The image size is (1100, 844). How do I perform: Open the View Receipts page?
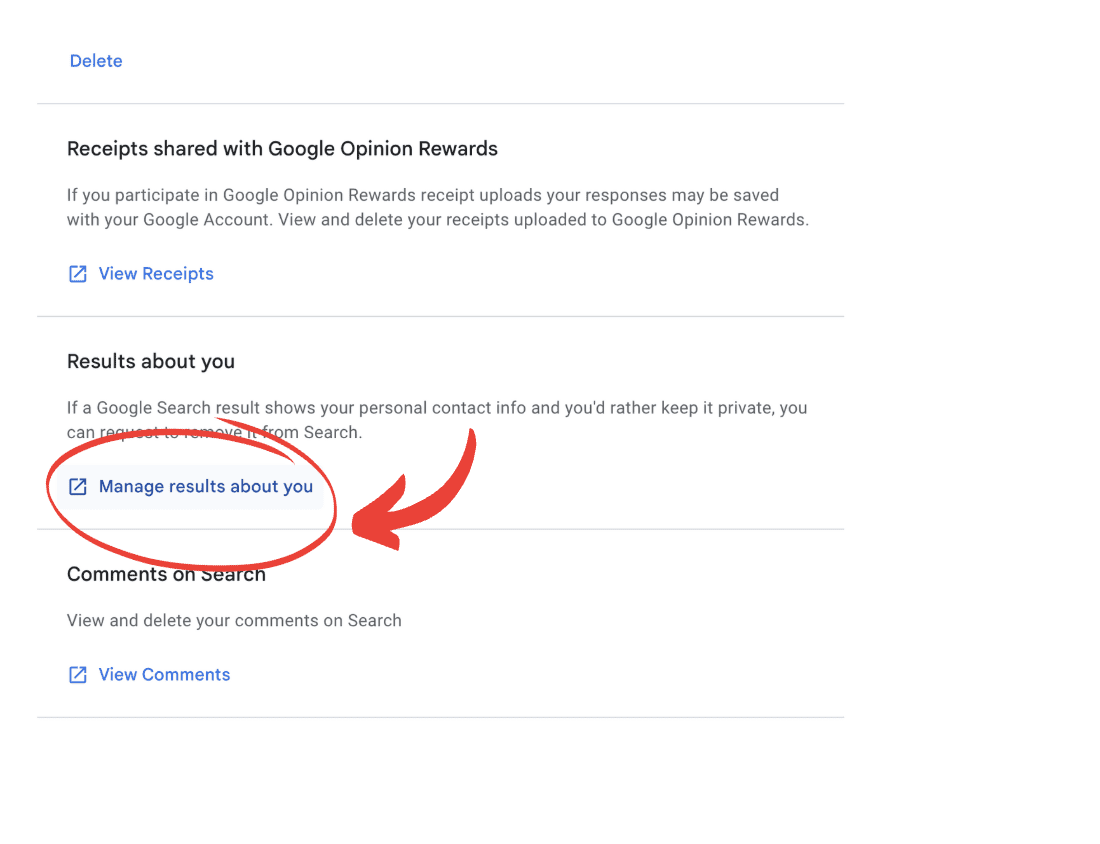coord(156,273)
